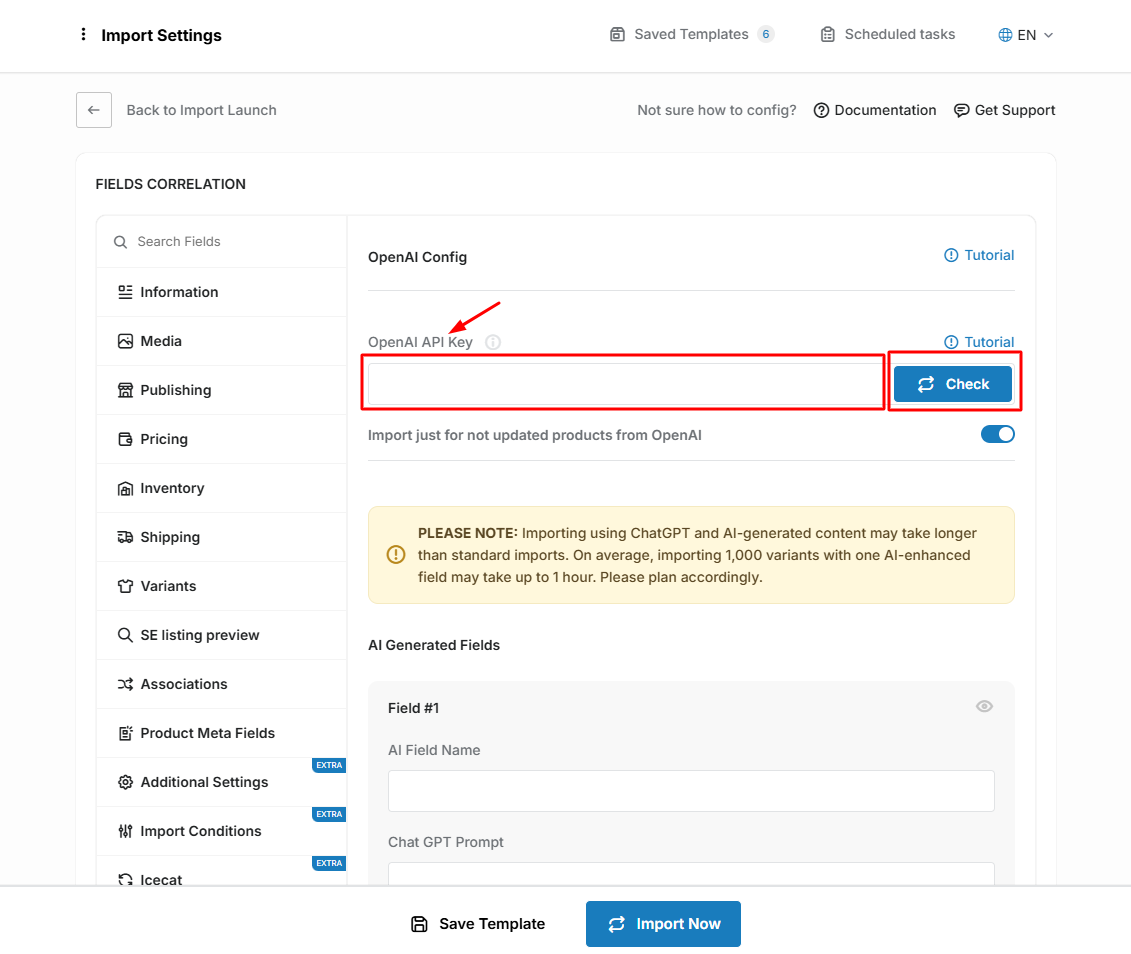The image size is (1131, 954).
Task: Click Back to Import Launch text
Action: (201, 110)
